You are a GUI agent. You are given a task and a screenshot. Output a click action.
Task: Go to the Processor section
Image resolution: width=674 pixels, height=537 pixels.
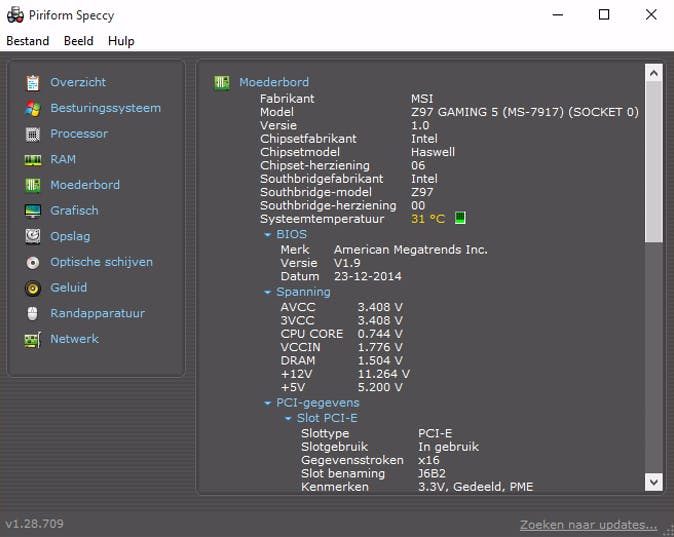pos(79,134)
